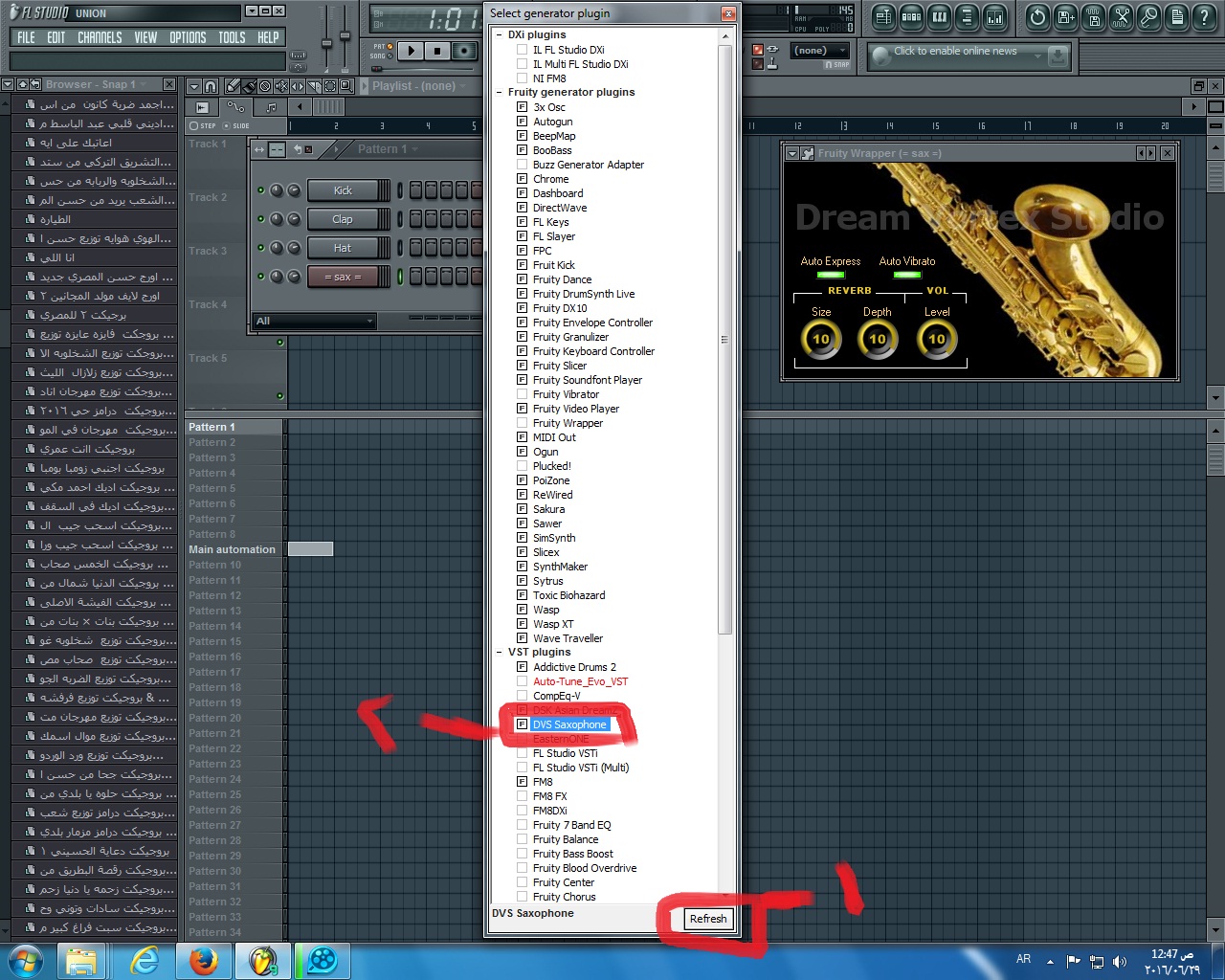Click the render to wave file icon
Image resolution: width=1225 pixels, height=980 pixels.
(1093, 17)
